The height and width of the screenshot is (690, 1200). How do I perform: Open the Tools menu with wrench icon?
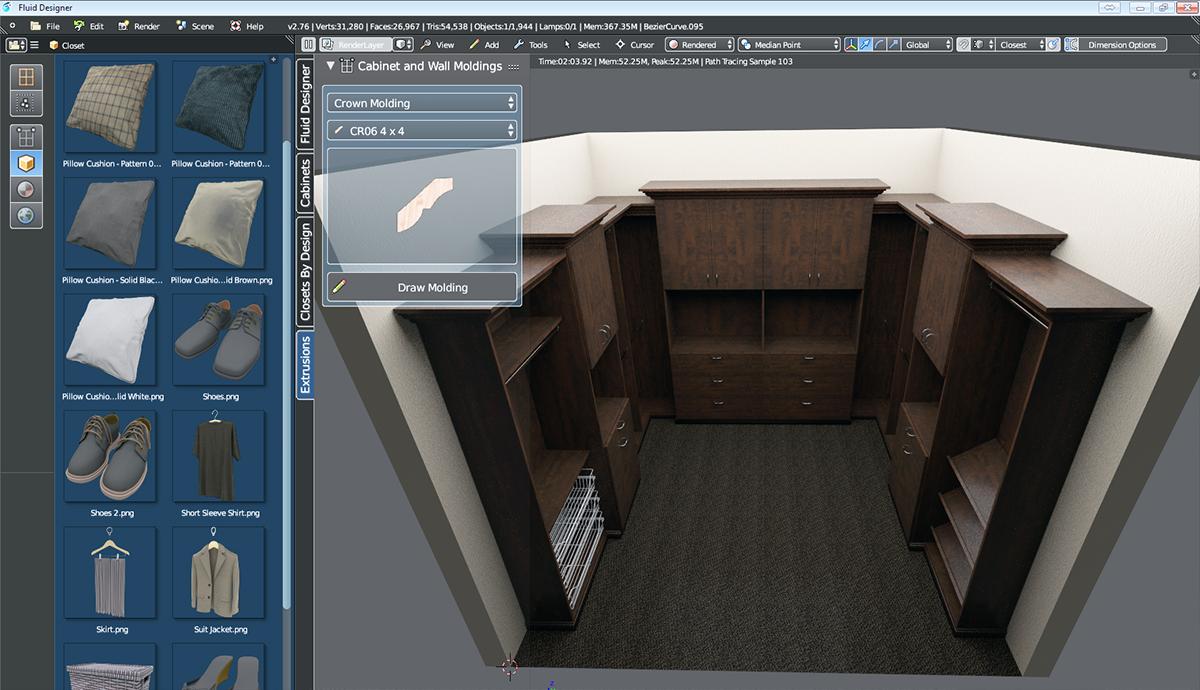[x=530, y=45]
